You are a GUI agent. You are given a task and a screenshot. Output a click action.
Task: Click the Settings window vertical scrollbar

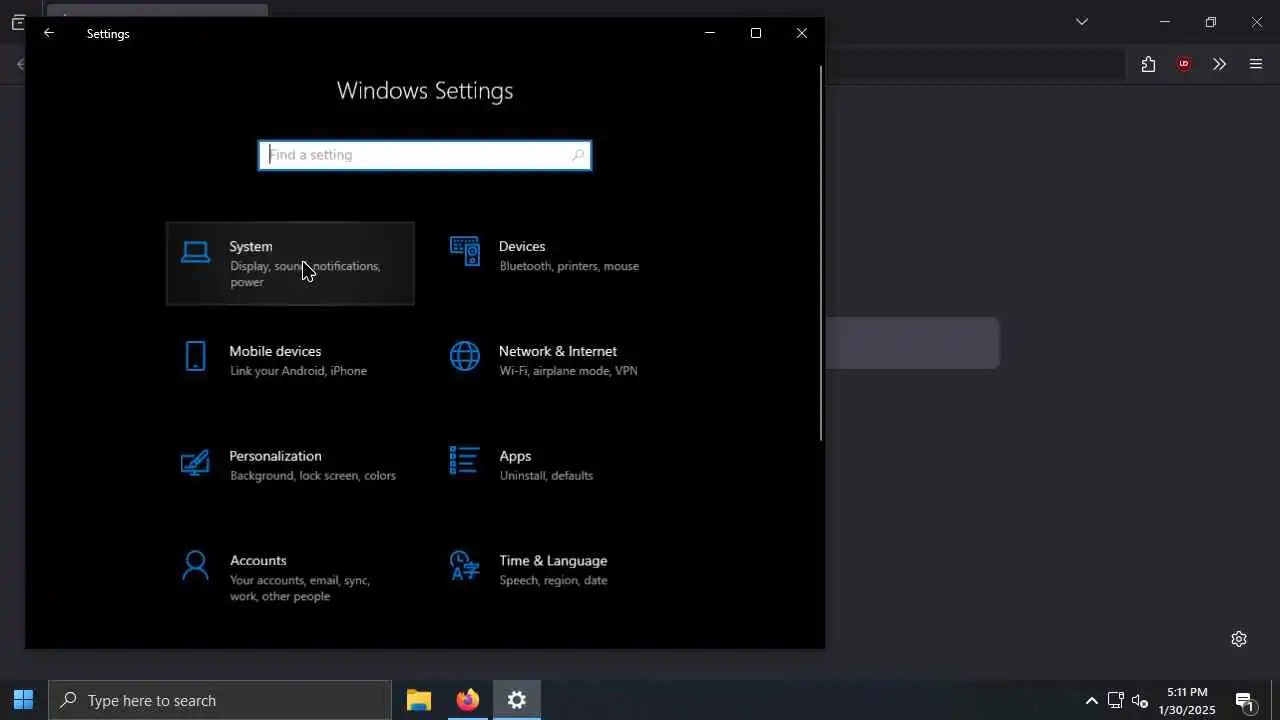click(x=821, y=253)
